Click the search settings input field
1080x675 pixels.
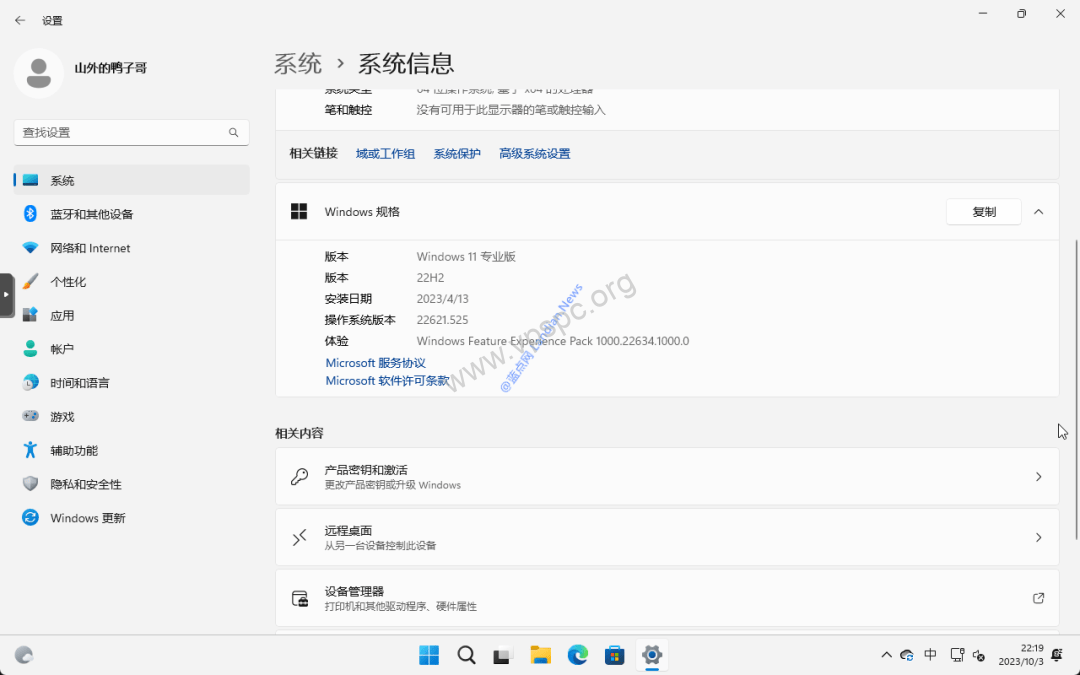pos(132,132)
